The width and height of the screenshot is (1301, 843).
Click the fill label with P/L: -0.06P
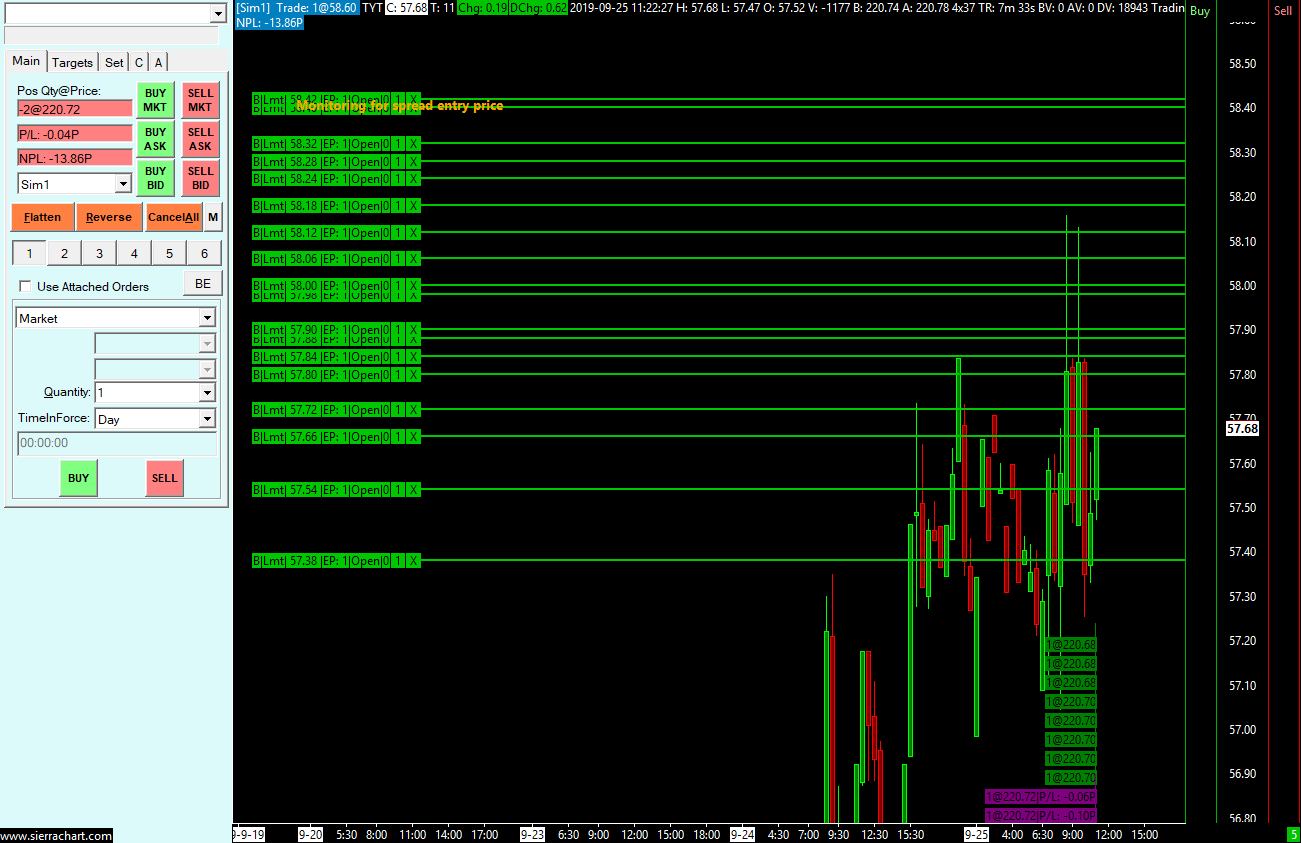[x=1041, y=797]
